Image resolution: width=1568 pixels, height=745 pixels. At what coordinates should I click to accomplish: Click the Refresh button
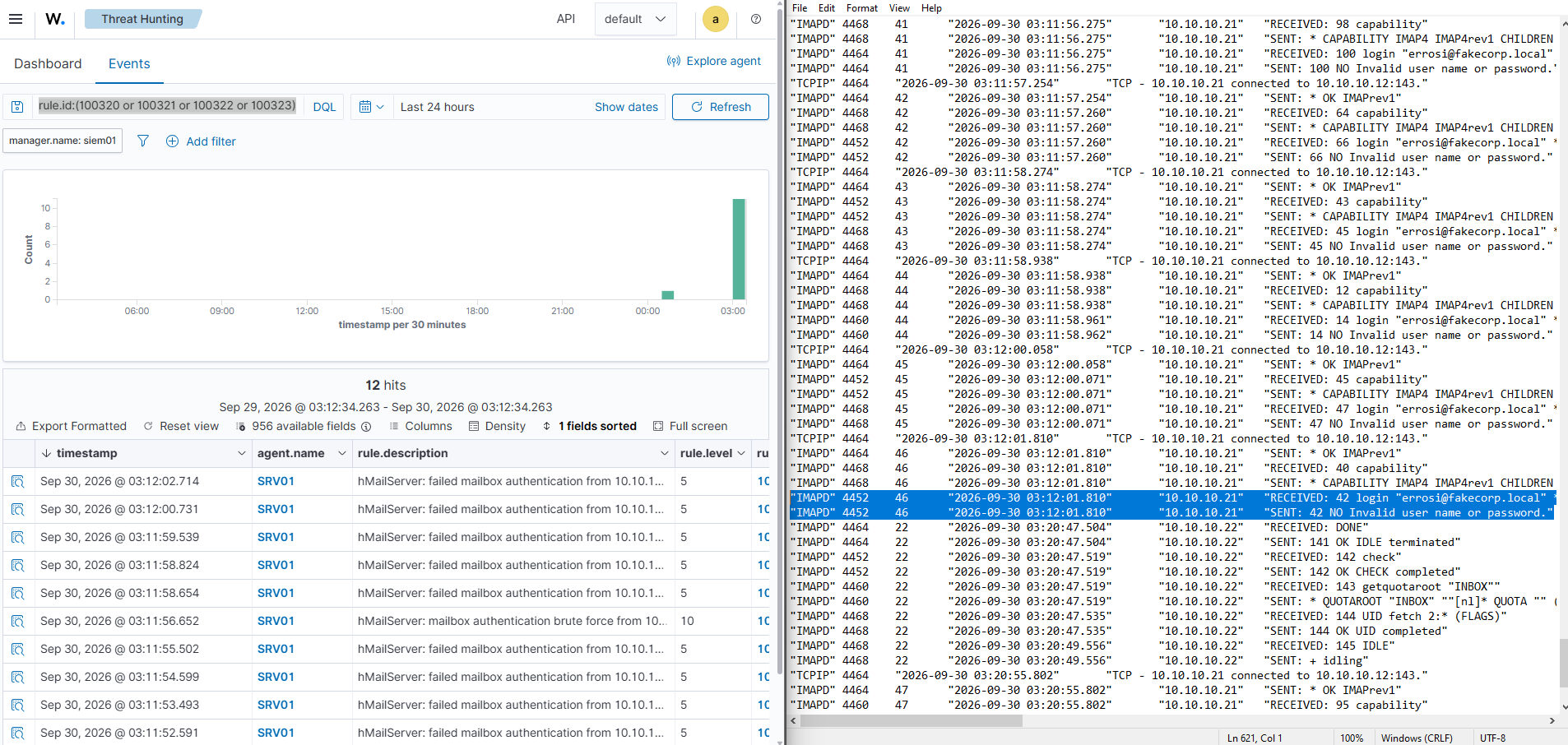[721, 107]
